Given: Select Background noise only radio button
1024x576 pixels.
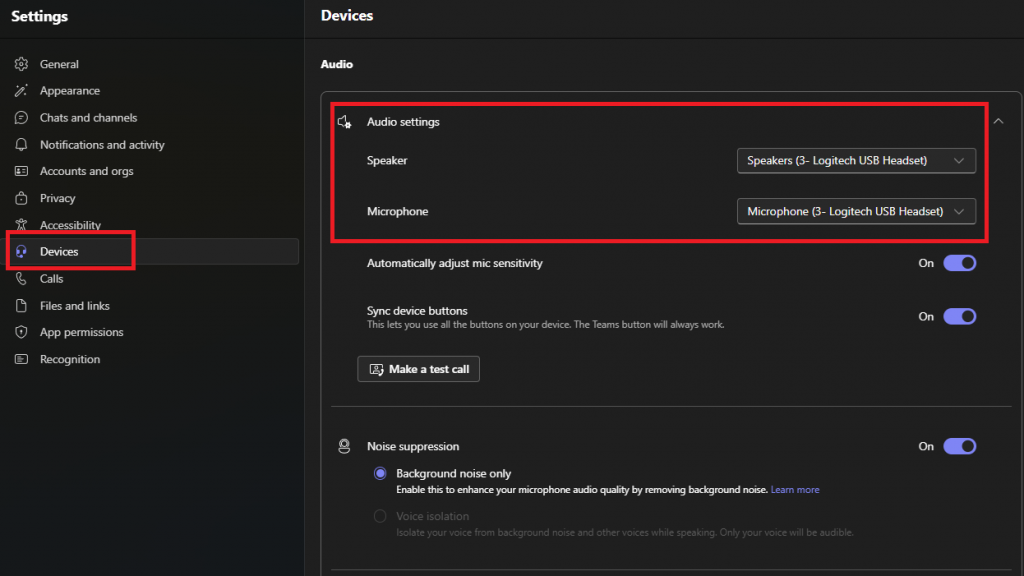Looking at the screenshot, I should (x=380, y=474).
